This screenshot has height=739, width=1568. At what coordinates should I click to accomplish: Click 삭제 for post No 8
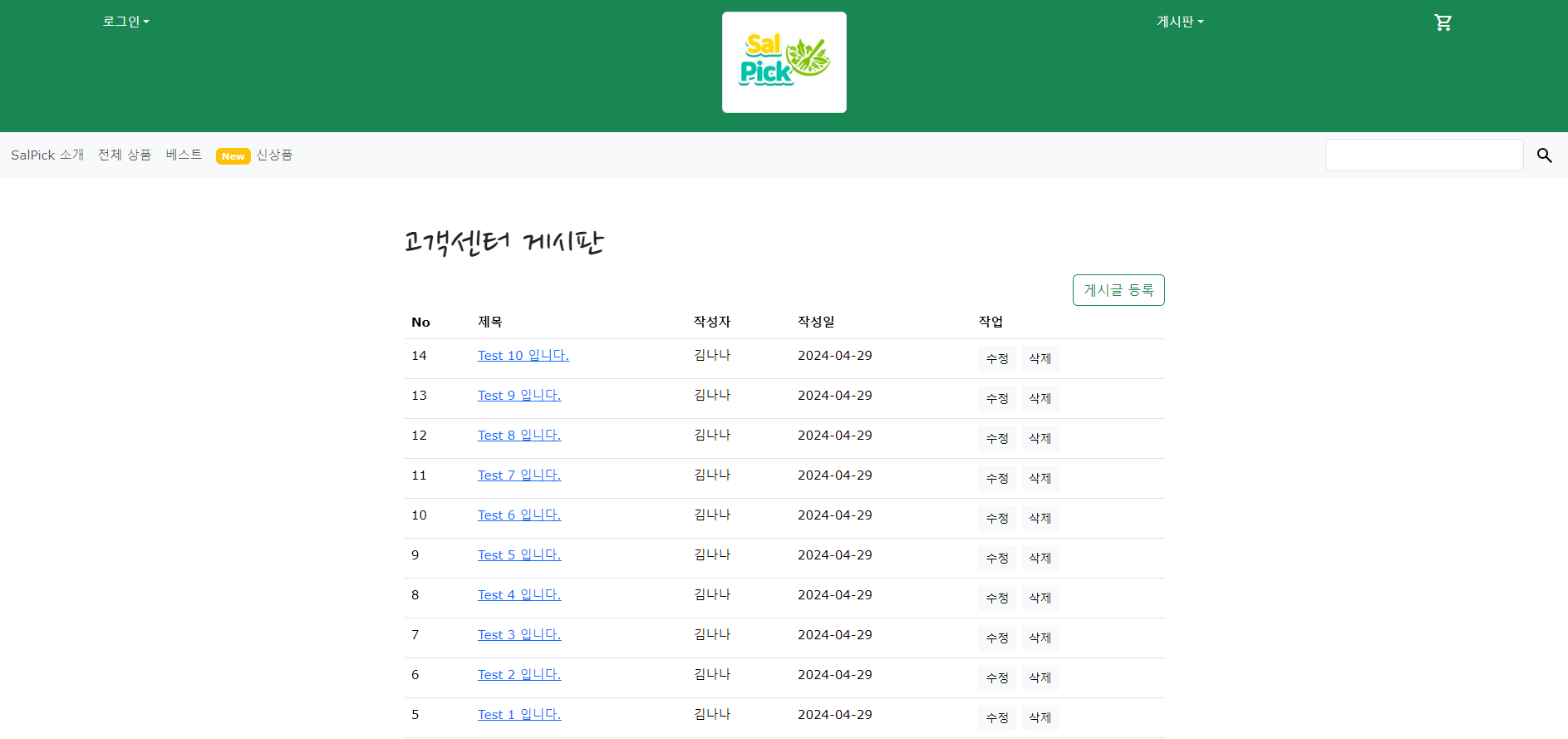coord(1040,599)
